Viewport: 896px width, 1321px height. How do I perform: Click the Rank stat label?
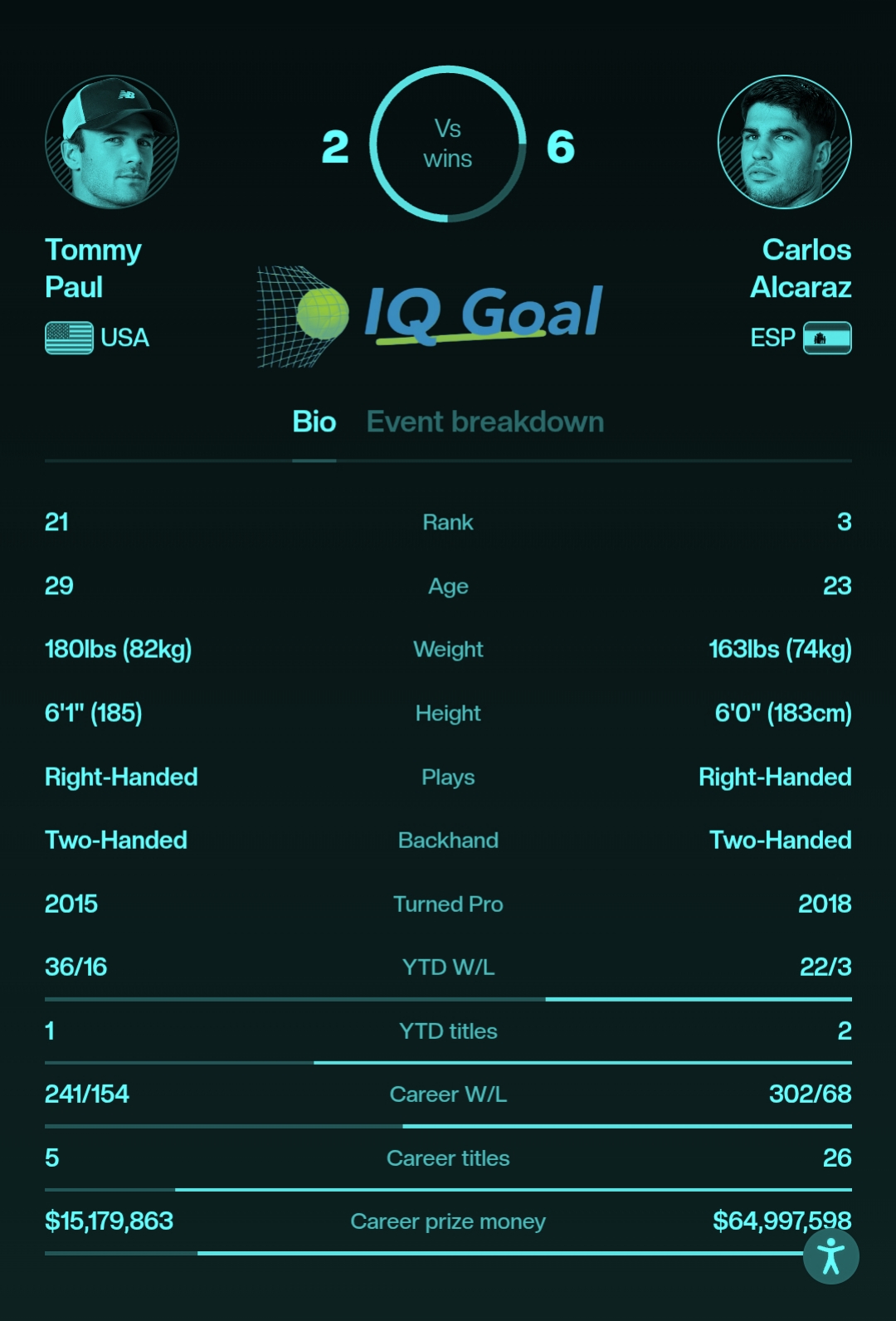(448, 522)
